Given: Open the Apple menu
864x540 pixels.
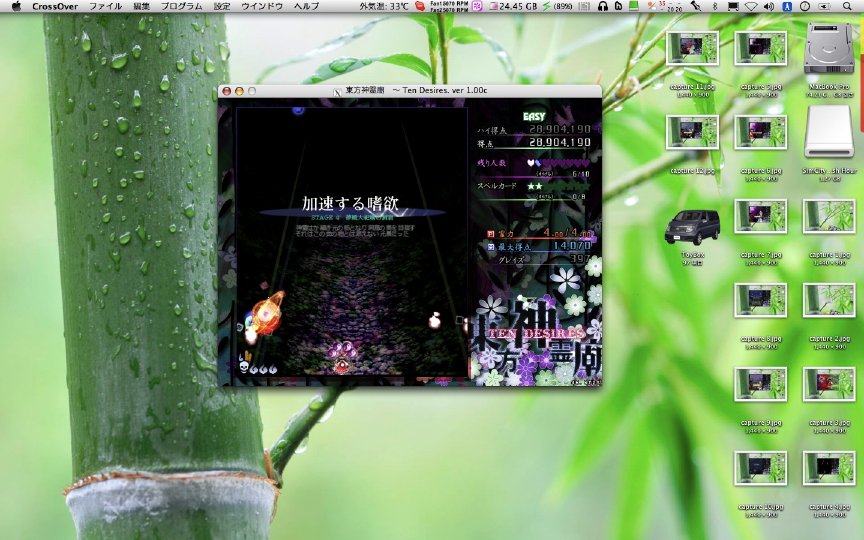Looking at the screenshot, I should [16, 6].
